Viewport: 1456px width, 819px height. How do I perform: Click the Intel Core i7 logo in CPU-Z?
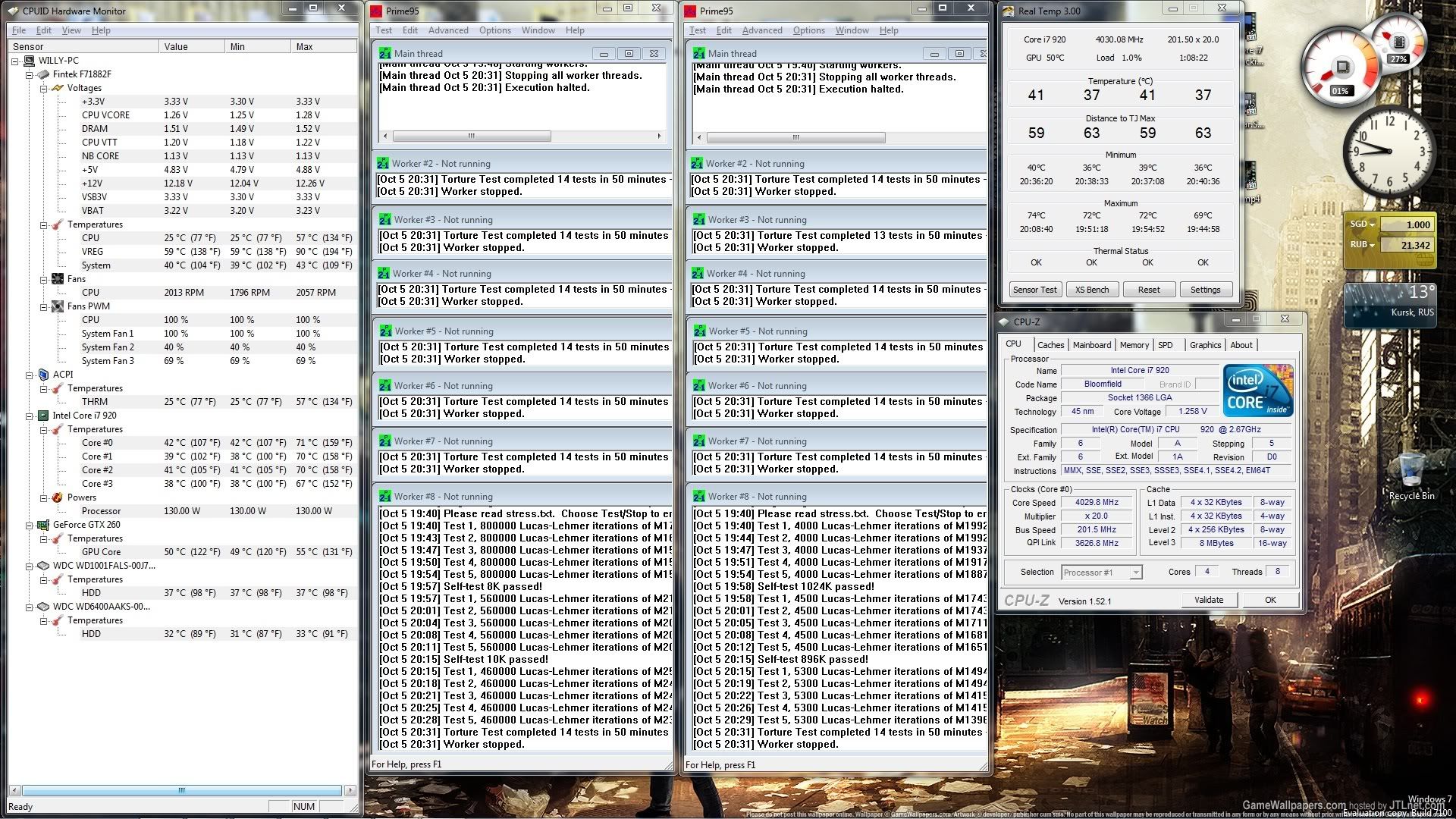coord(1257,390)
